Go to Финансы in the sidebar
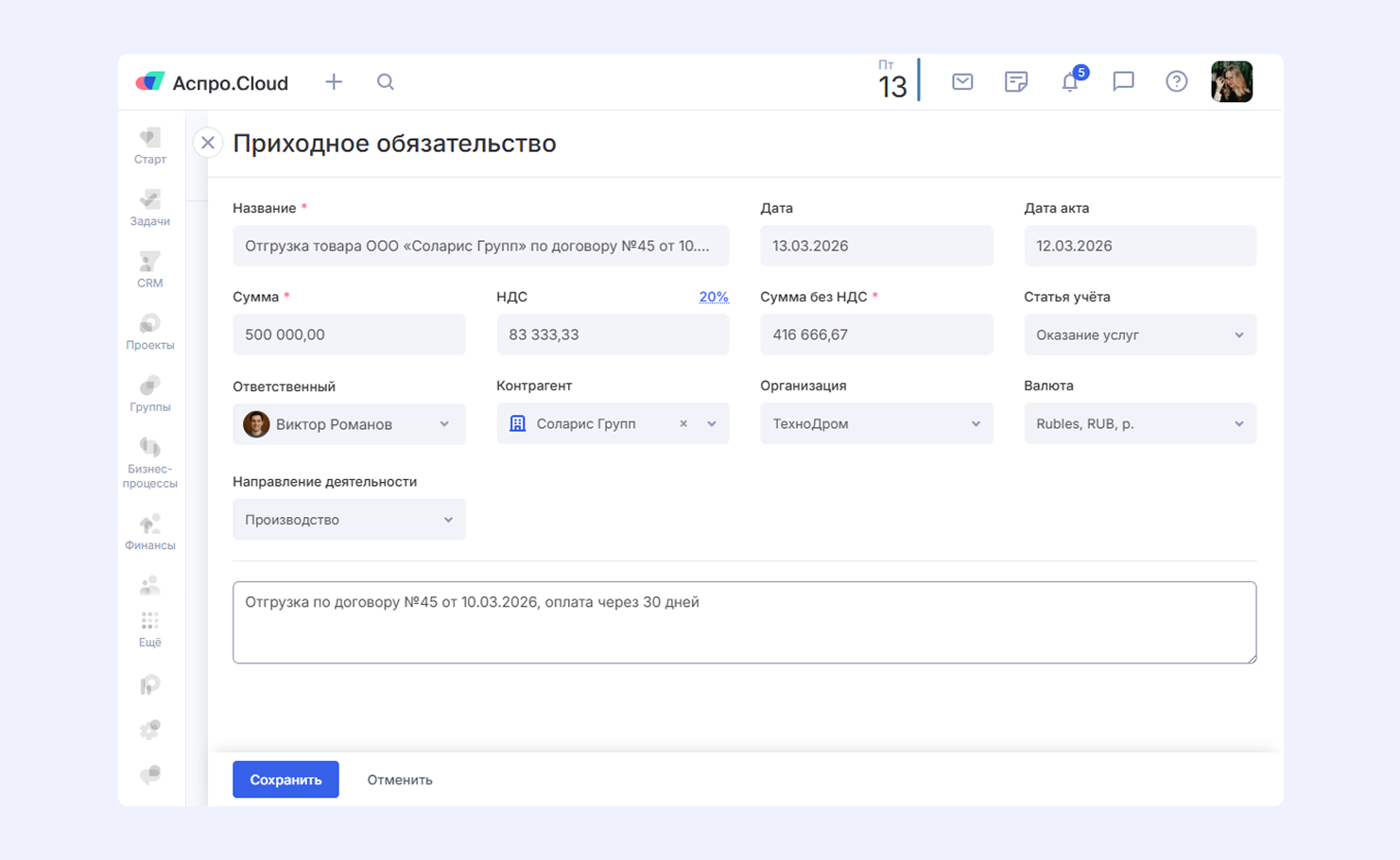 point(150,532)
